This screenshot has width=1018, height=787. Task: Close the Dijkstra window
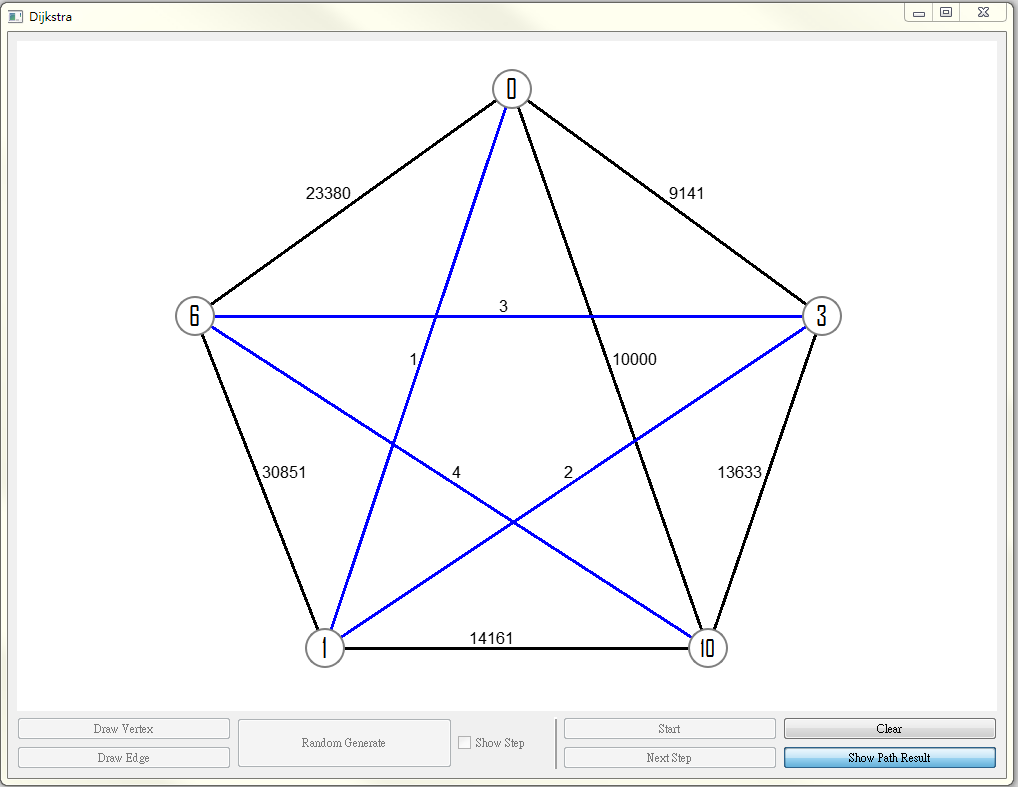click(984, 12)
